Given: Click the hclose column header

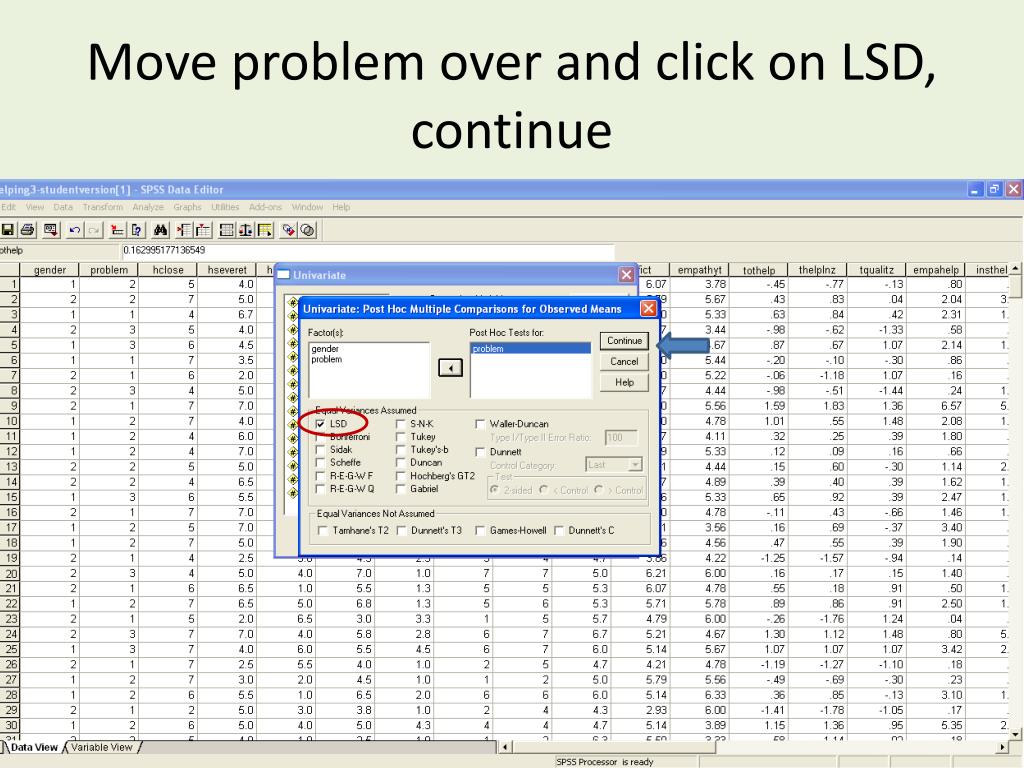Looking at the screenshot, I should pyautogui.click(x=168, y=270).
